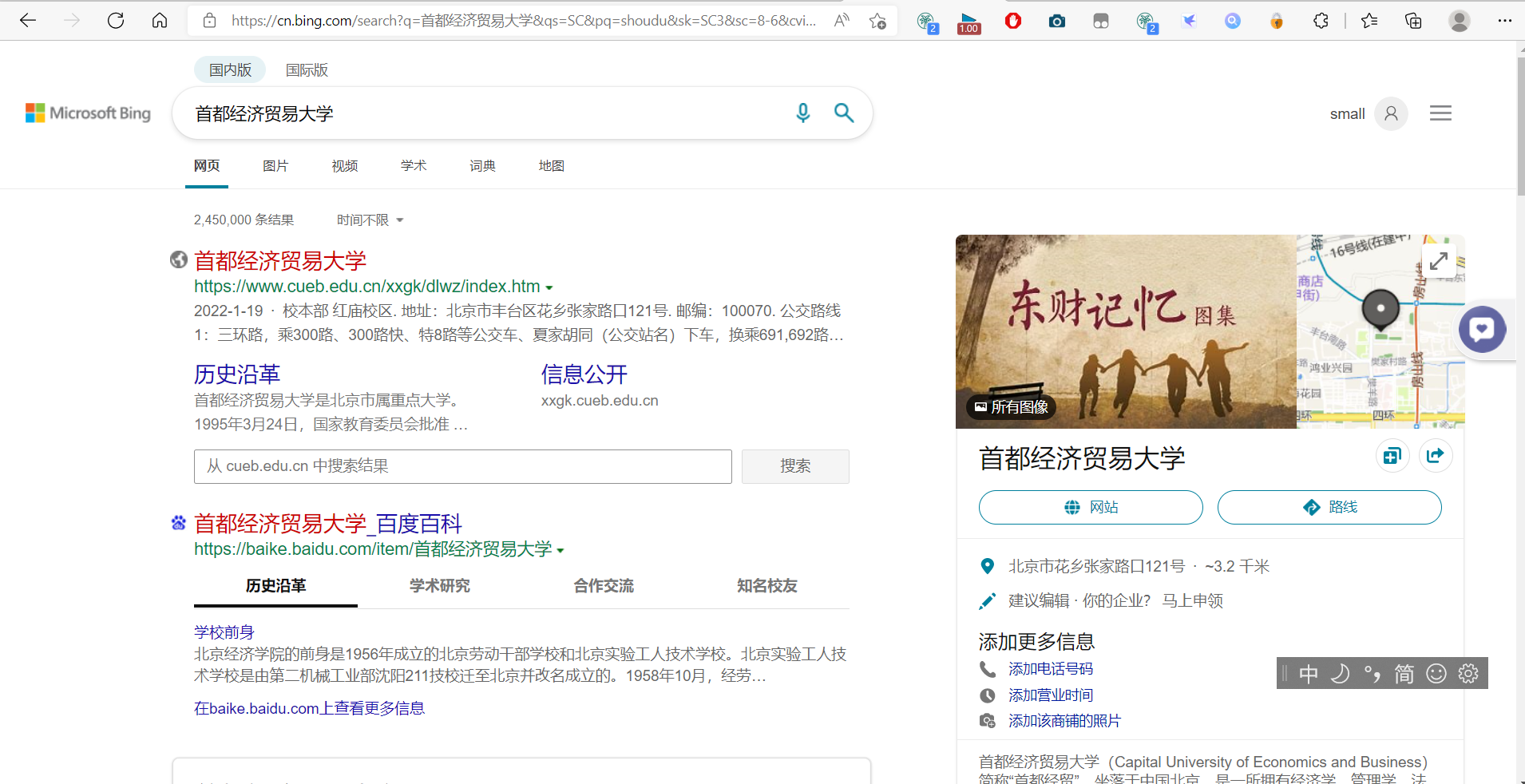Go back to the previous page
The height and width of the screenshot is (784, 1525).
[x=28, y=21]
